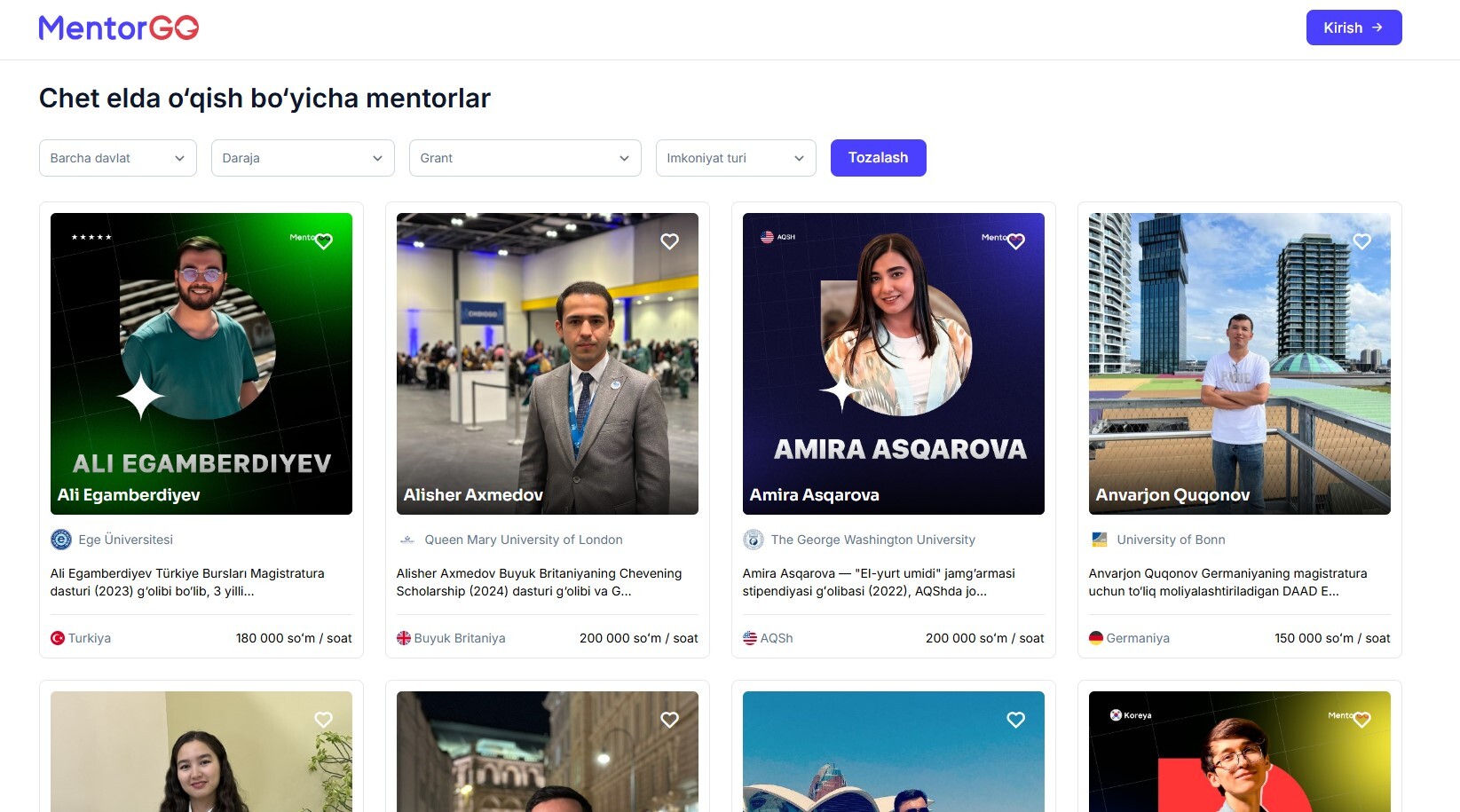Viewport: 1460px width, 812px height.
Task: Click the Queen Mary University logo icon
Action: 407,540
